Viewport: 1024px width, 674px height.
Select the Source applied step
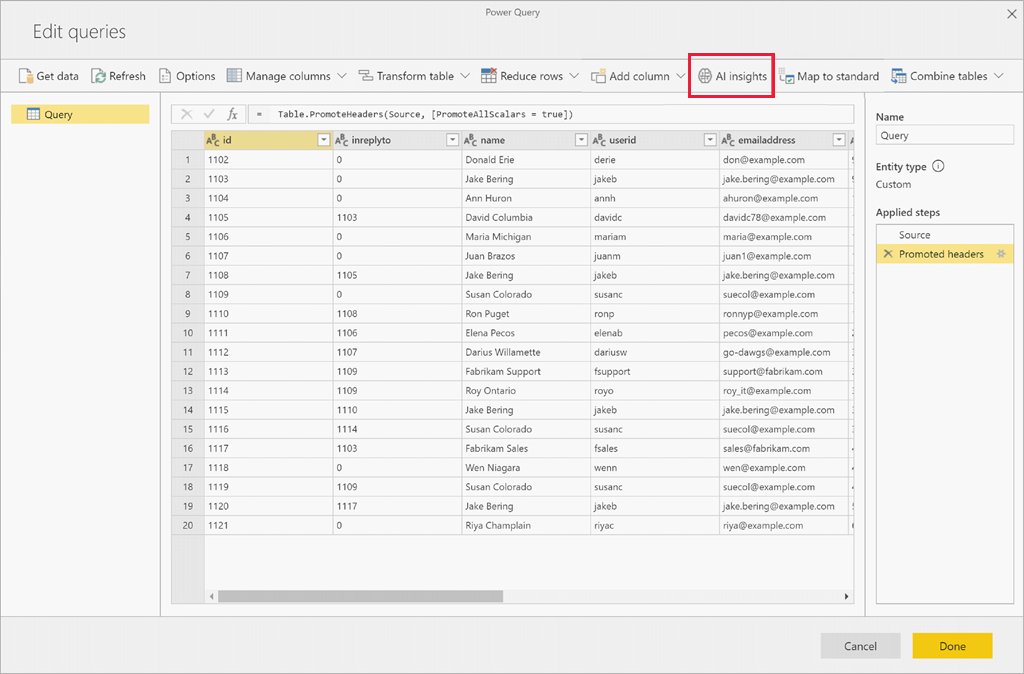(x=945, y=234)
